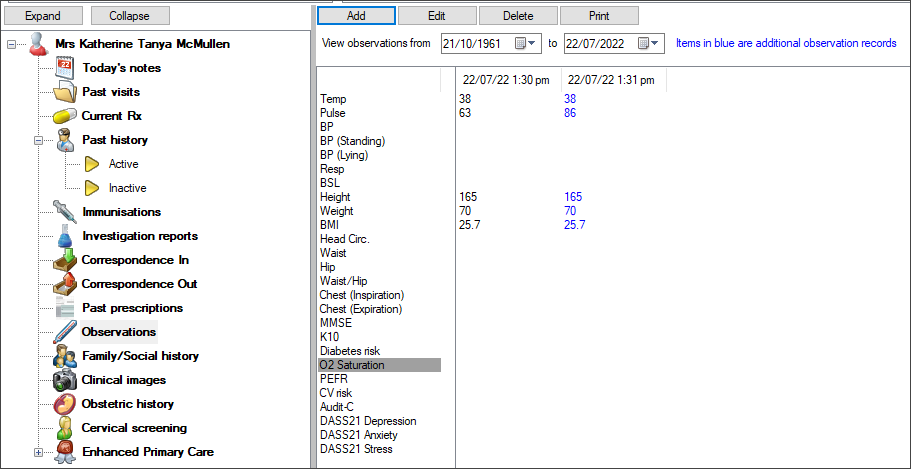
Task: Click the Add observation button
Action: [x=356, y=16]
